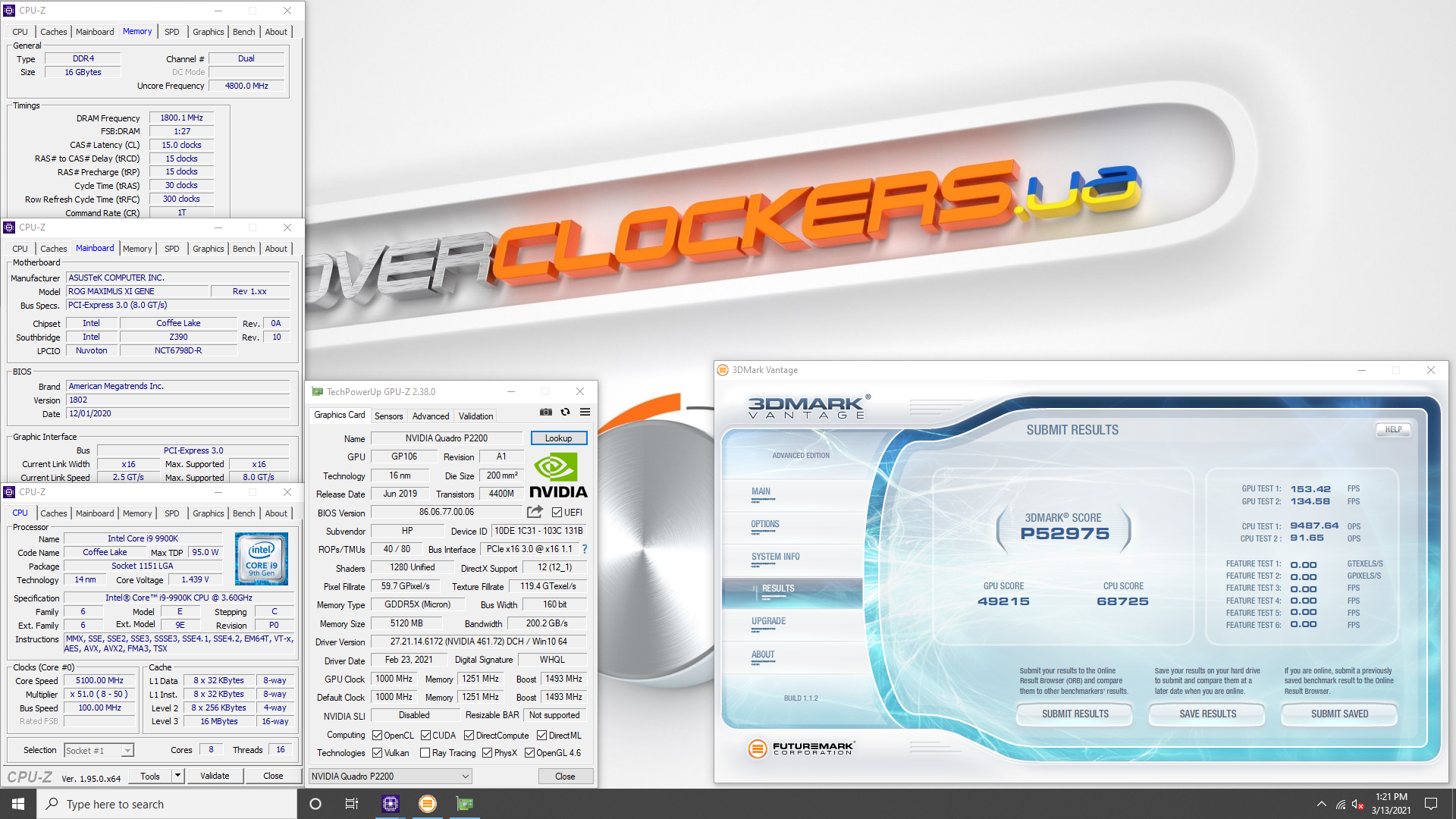This screenshot has width=1456, height=819.
Task: Click the Futuremark logo in 3DMark Vantage
Action: (802, 748)
